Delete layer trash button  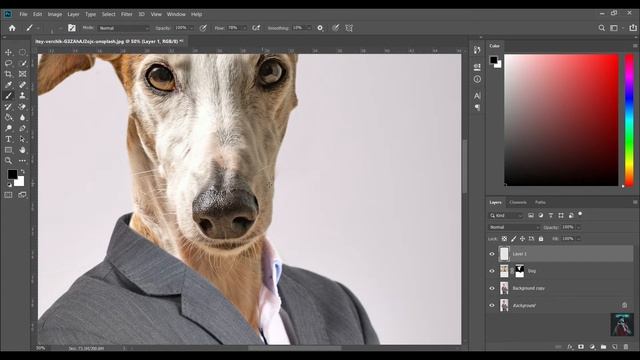click(x=626, y=347)
